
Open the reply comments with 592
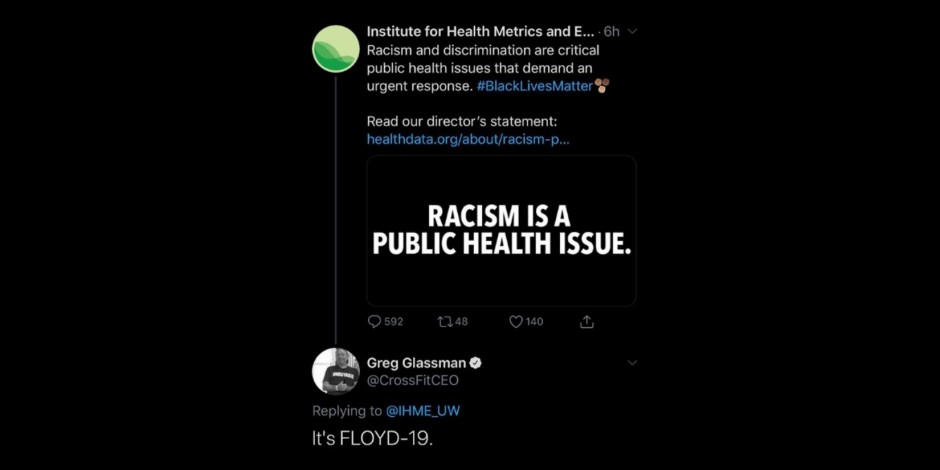(385, 322)
